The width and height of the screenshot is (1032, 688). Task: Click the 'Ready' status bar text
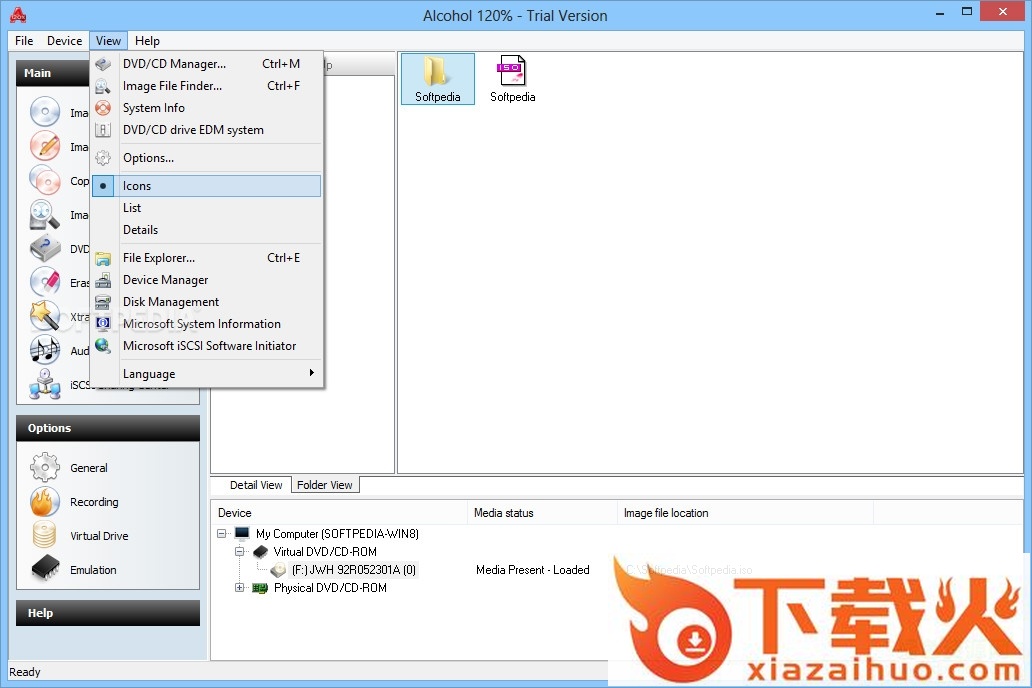point(25,672)
